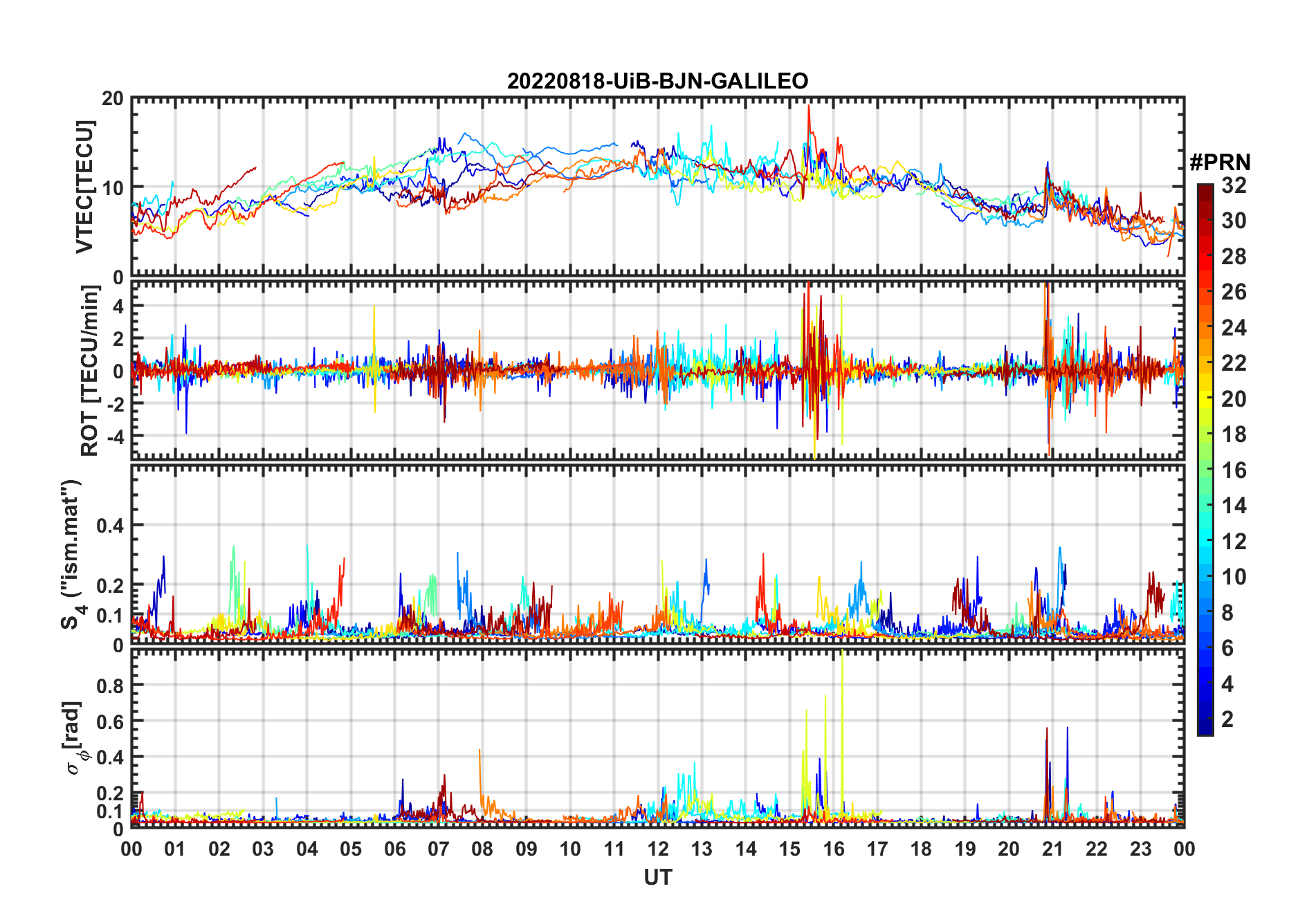This screenshot has height=920, width=1316.
Task: Click the x-axis tick label 19
Action: click(965, 849)
